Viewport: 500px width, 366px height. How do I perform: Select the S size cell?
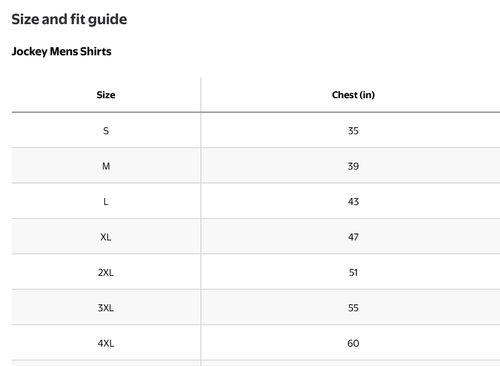pos(106,131)
